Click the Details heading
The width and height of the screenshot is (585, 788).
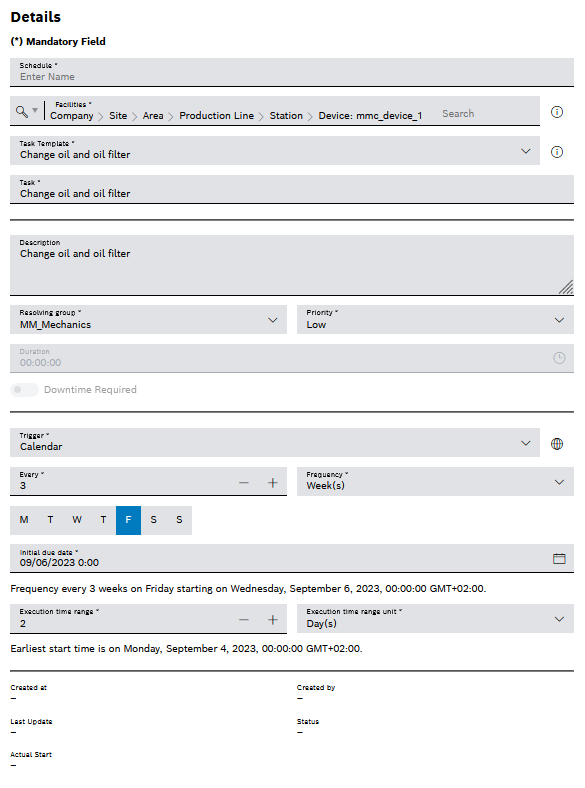(x=36, y=17)
